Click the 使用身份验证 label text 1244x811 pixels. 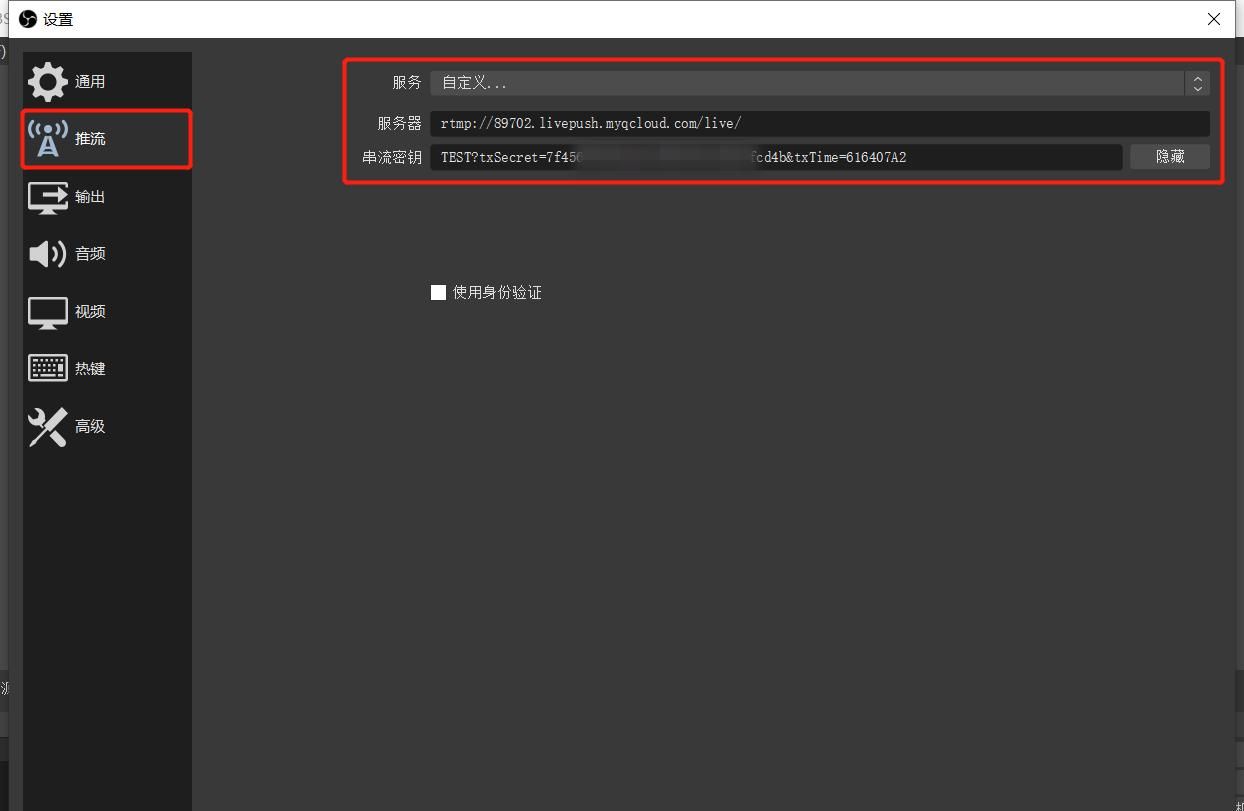click(497, 292)
